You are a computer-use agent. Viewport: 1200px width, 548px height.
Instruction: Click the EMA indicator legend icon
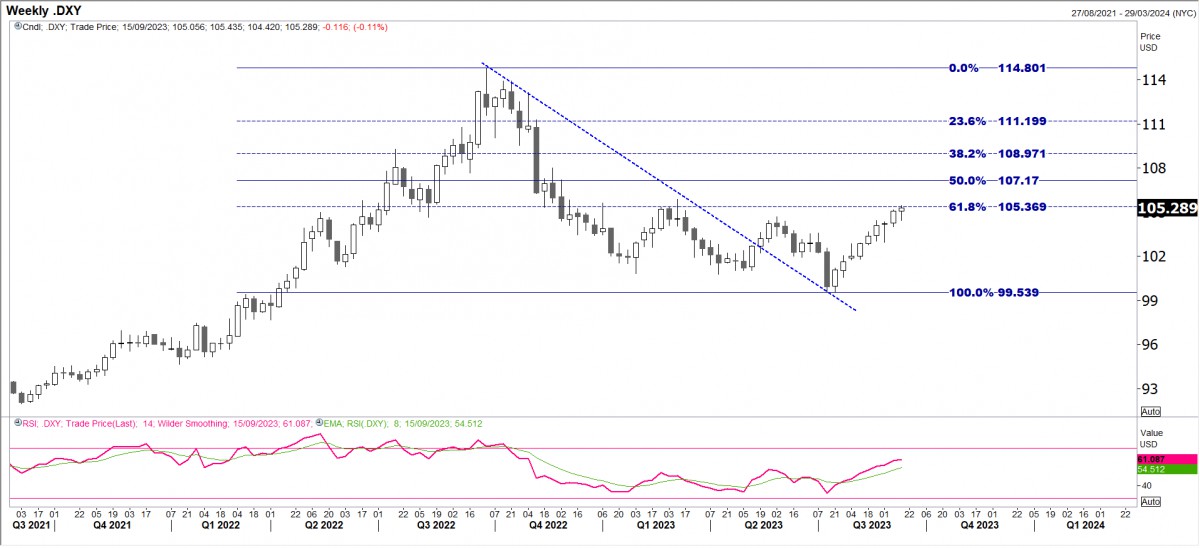pos(321,424)
